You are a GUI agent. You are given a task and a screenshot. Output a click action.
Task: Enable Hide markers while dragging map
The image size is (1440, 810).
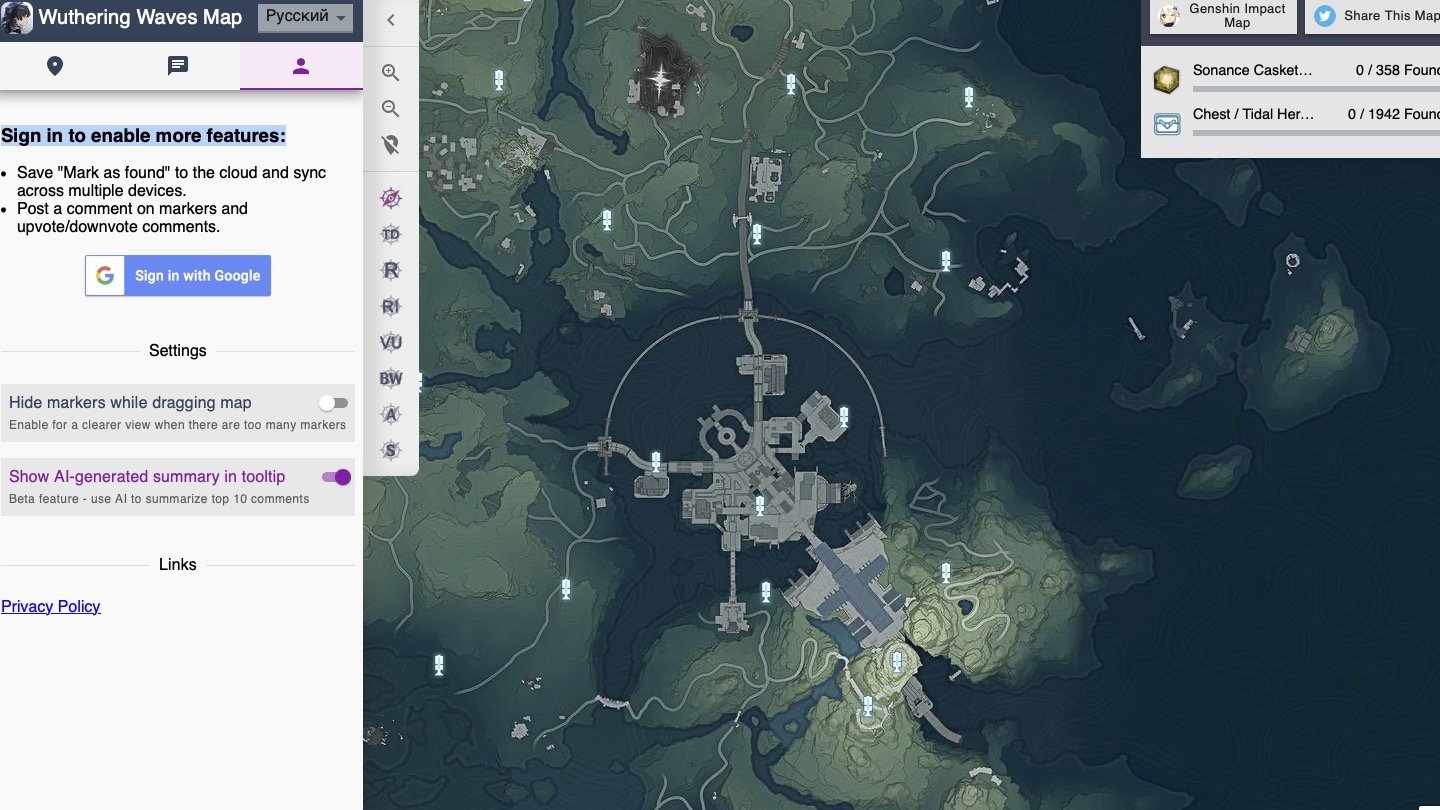[x=333, y=403]
